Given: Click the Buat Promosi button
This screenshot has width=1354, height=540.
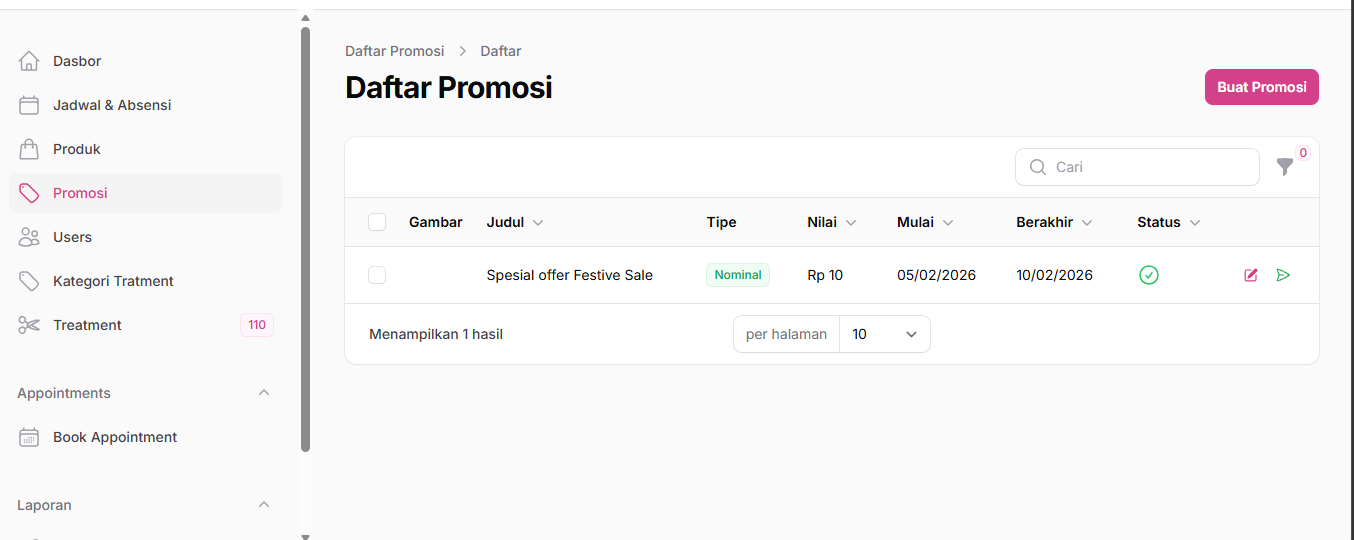Looking at the screenshot, I should [1261, 87].
